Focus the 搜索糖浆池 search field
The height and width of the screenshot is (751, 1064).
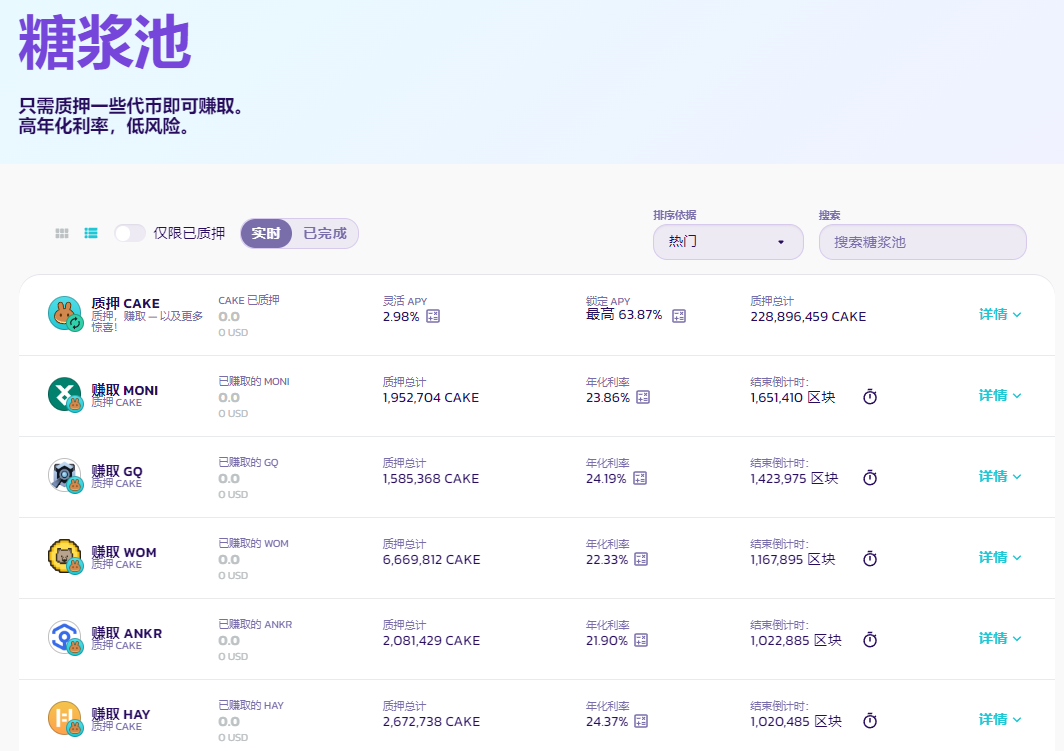tap(922, 242)
